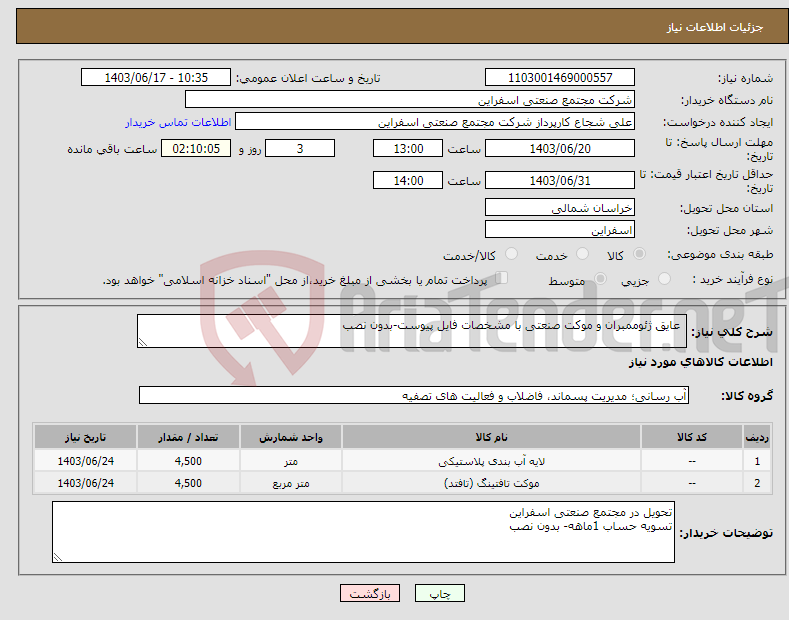This screenshot has height=620, width=789.
Task: Click the price validity date 1403/06/31
Action: click(560, 180)
